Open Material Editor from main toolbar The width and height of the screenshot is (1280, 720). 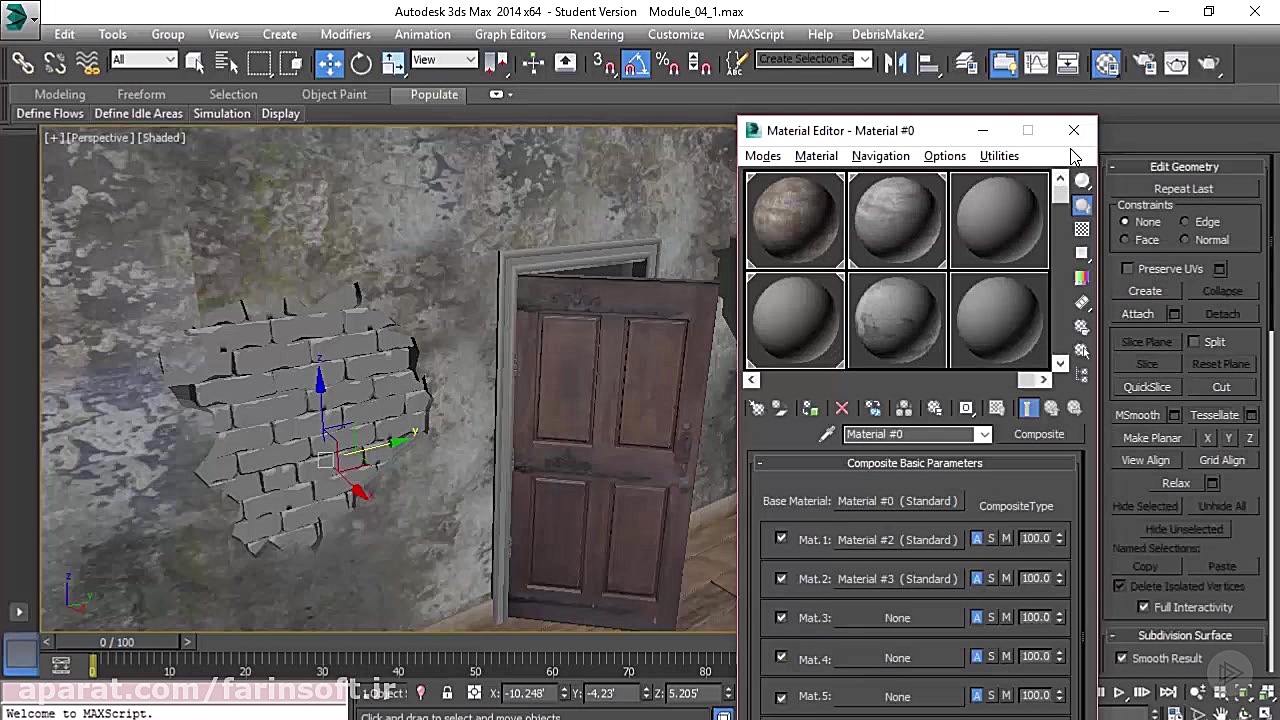coord(1106,63)
